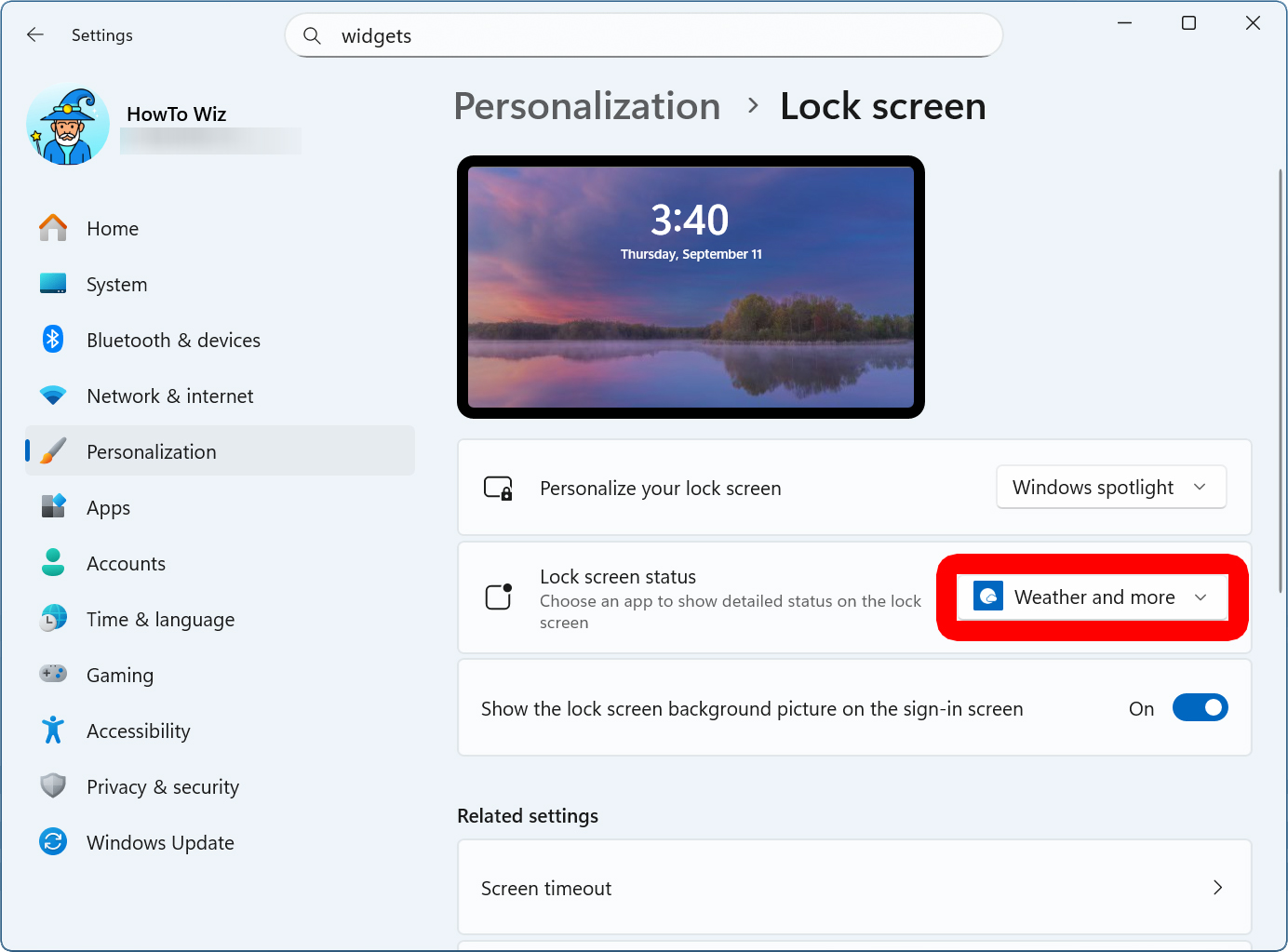Click the Windows Update sync icon
This screenshot has height=952, width=1288.
(53, 842)
